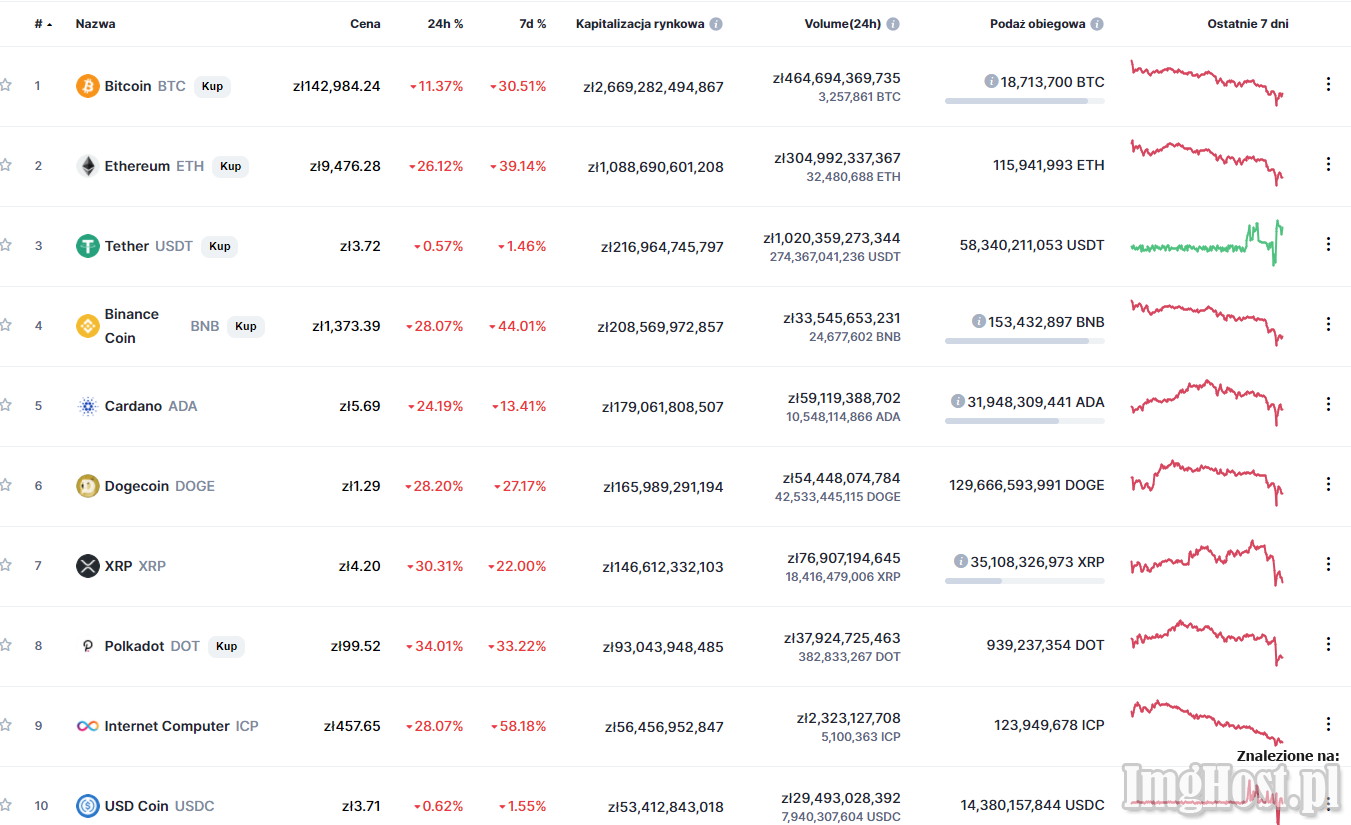Click the info icon beside Bitcoin circulating supply
The width and height of the screenshot is (1351, 825).
991,82
